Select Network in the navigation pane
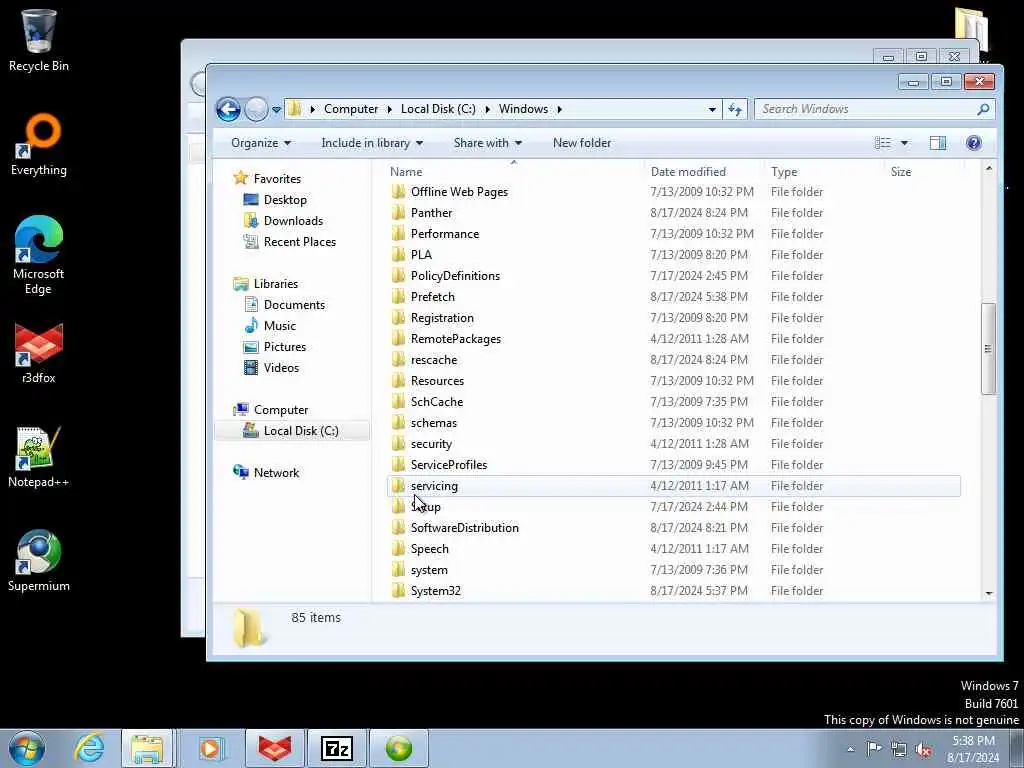This screenshot has width=1024, height=768. [276, 473]
